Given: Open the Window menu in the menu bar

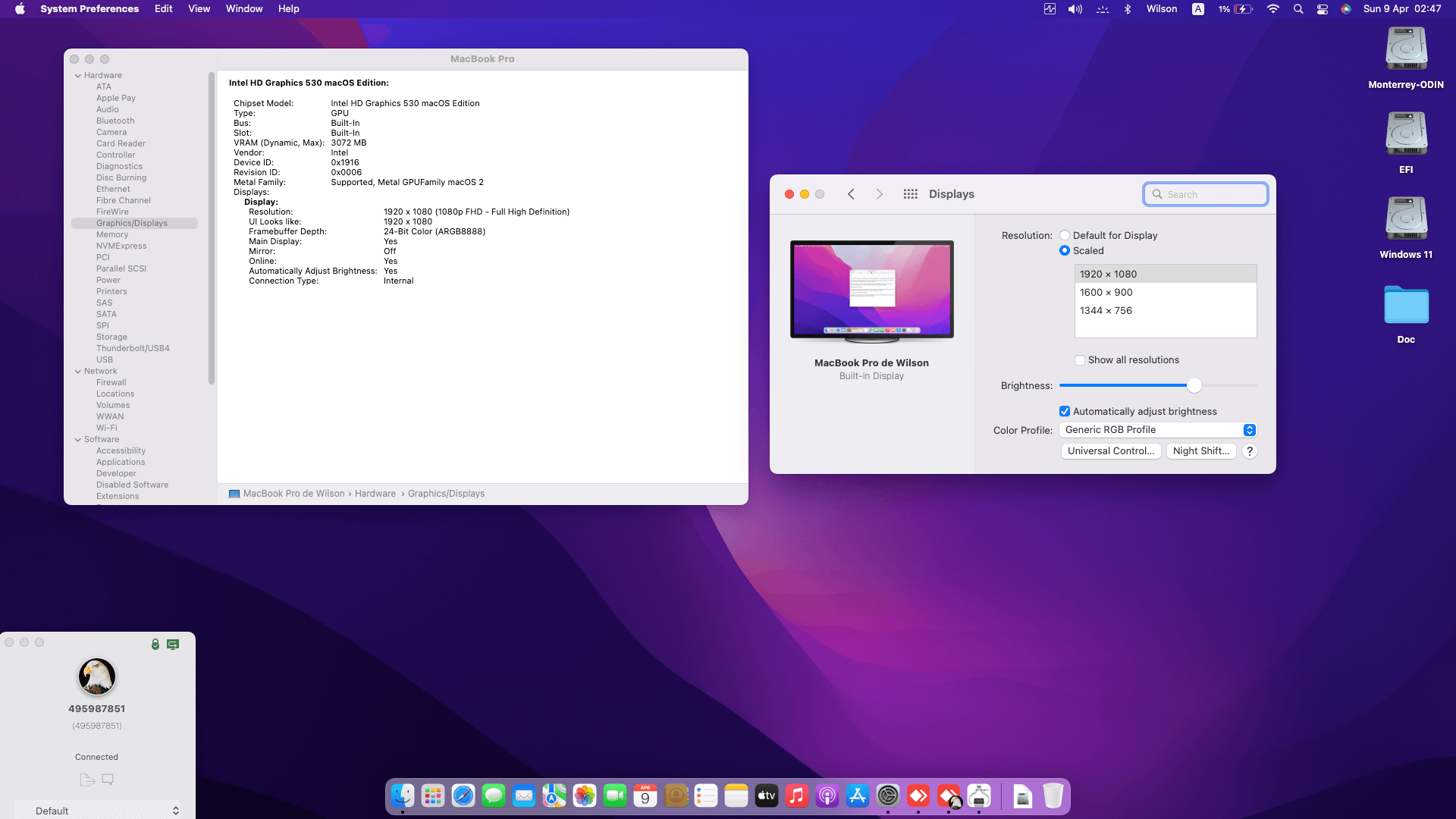Looking at the screenshot, I should pos(243,8).
